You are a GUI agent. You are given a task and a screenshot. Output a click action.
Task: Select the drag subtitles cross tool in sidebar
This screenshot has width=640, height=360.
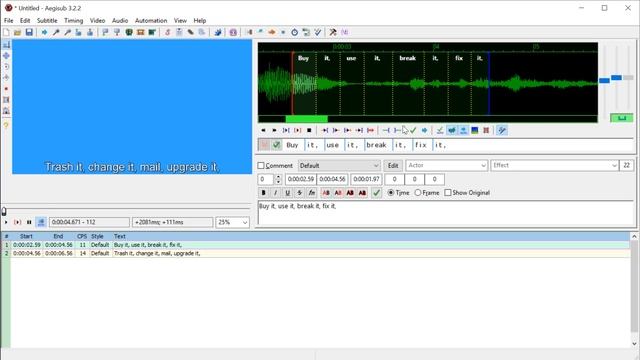(6, 56)
